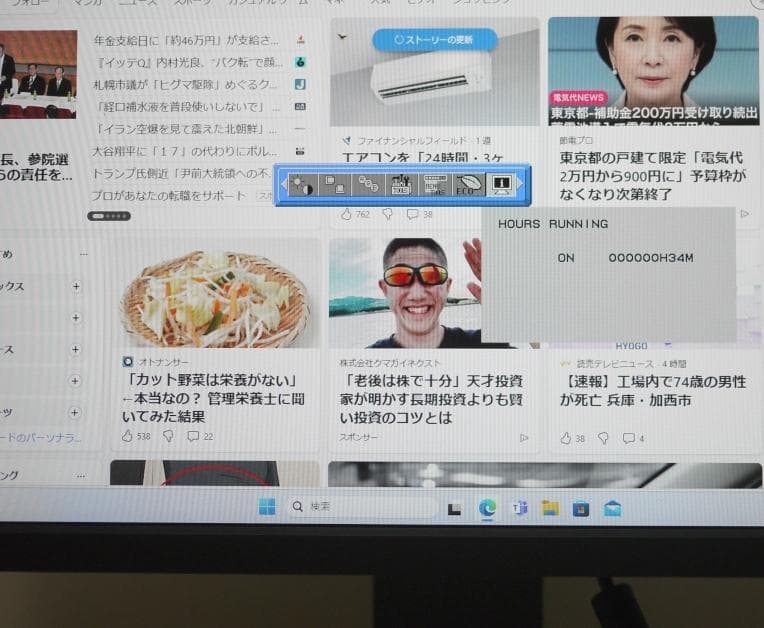This screenshot has height=628, width=764.
Task: Select the monitor information icon in OSD
Action: (x=502, y=185)
